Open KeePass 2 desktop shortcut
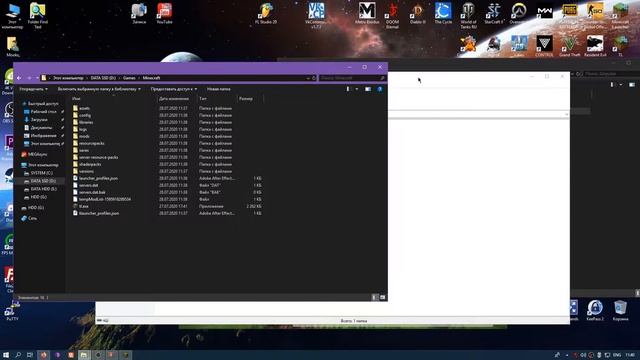The image size is (640, 360). pos(595,311)
